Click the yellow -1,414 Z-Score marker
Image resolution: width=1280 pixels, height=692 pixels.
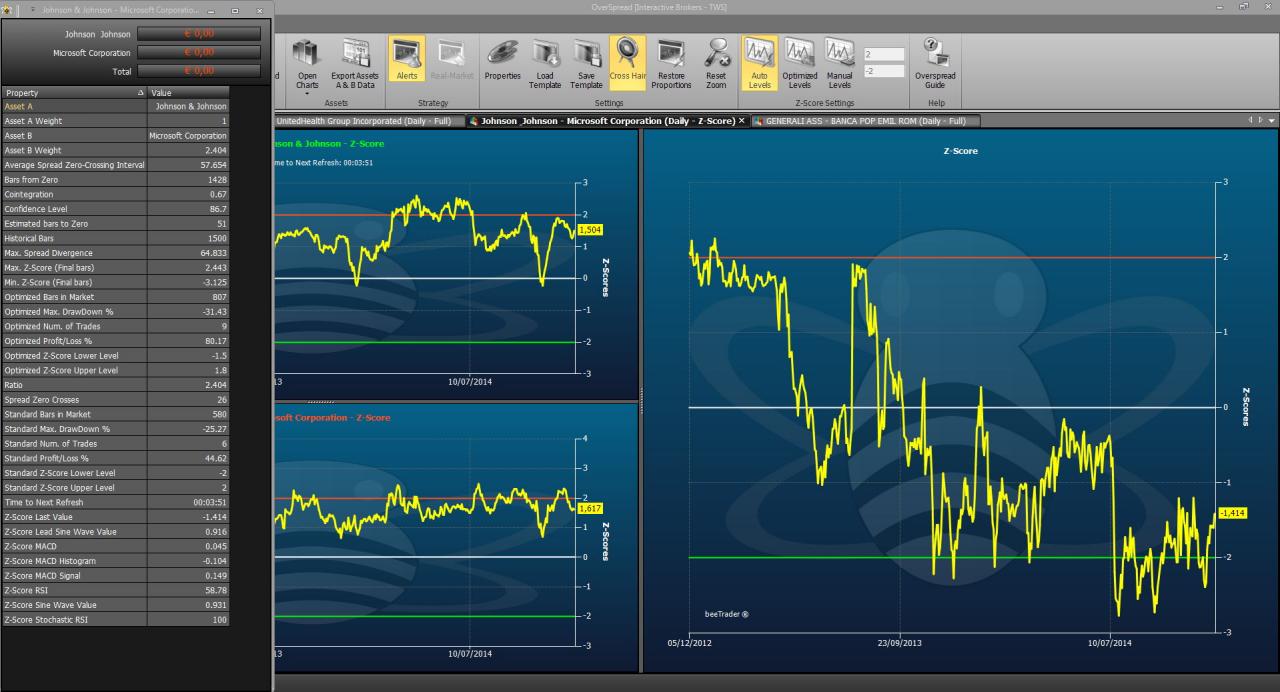(1232, 512)
